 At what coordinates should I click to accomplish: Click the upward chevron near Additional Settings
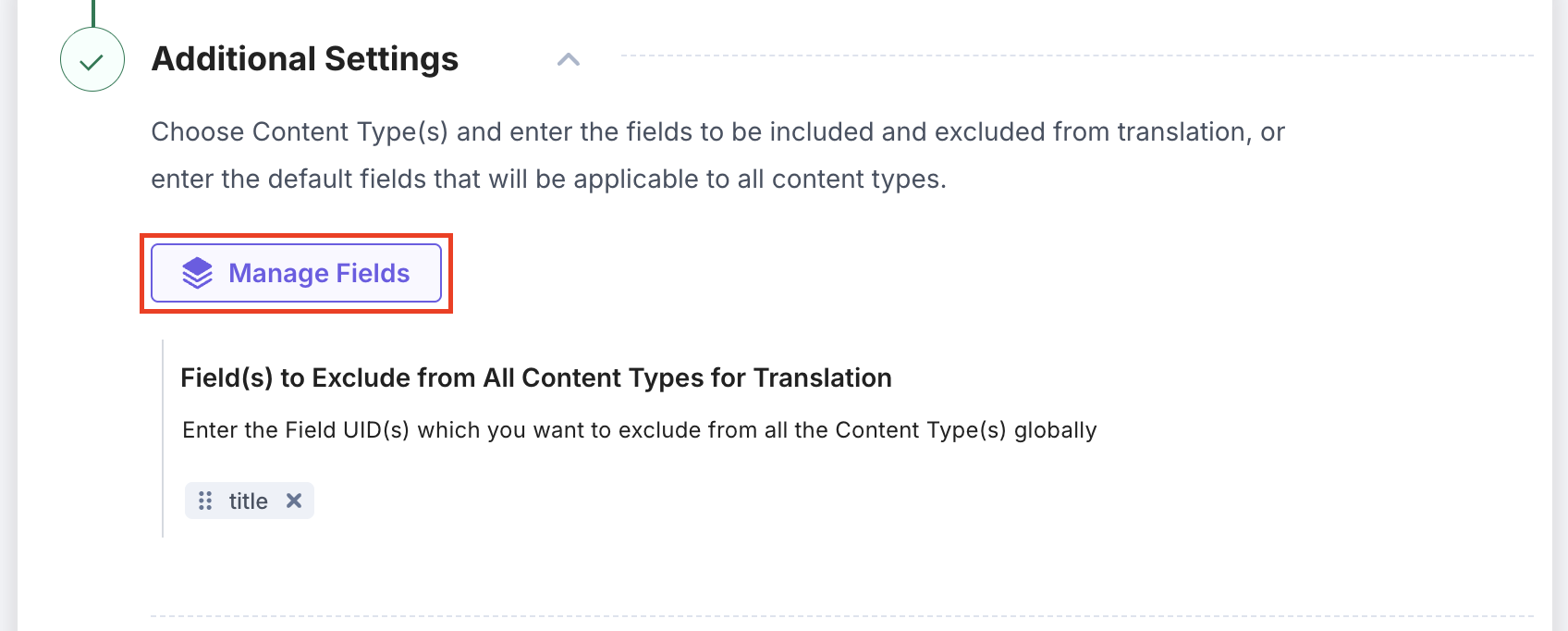[570, 59]
